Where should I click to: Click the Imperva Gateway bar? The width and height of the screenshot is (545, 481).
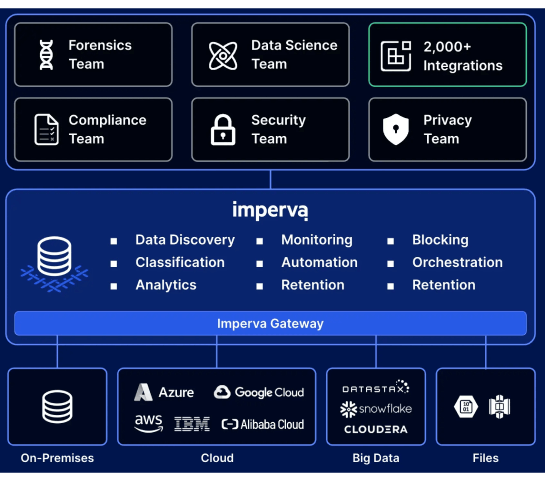[270, 324]
